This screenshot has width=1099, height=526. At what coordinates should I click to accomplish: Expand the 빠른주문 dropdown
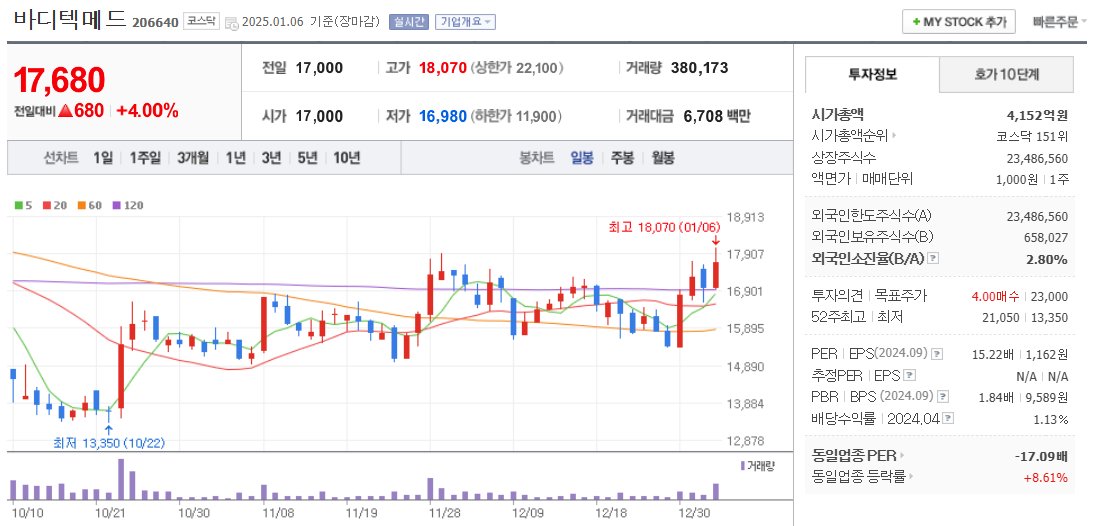(x=1060, y=22)
